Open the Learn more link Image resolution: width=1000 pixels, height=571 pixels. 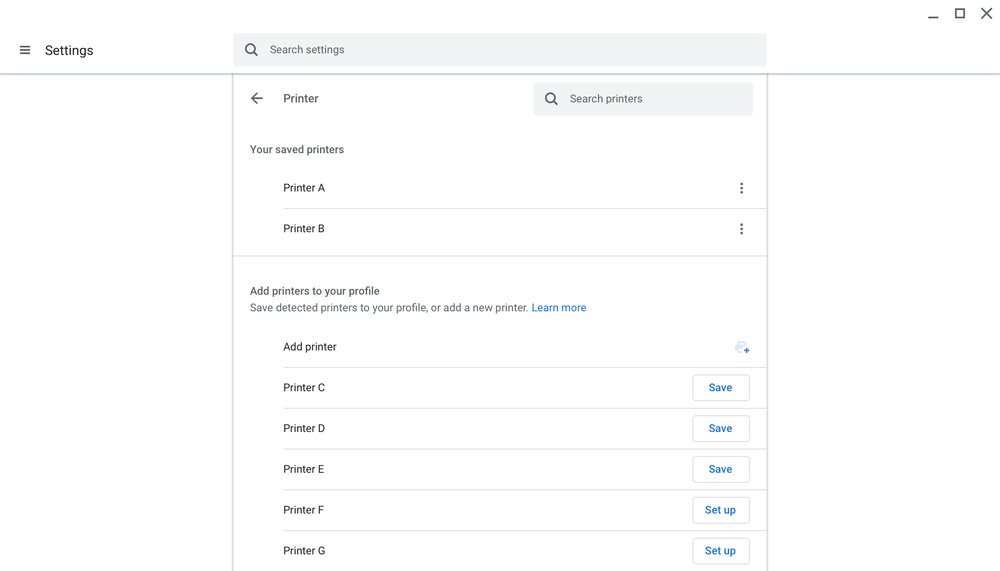(559, 308)
